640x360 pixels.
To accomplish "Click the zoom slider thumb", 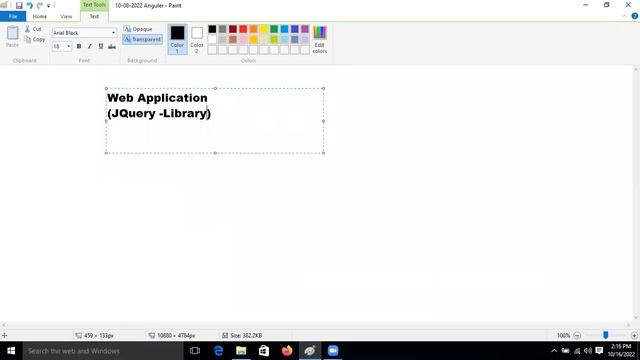I will click(606, 335).
